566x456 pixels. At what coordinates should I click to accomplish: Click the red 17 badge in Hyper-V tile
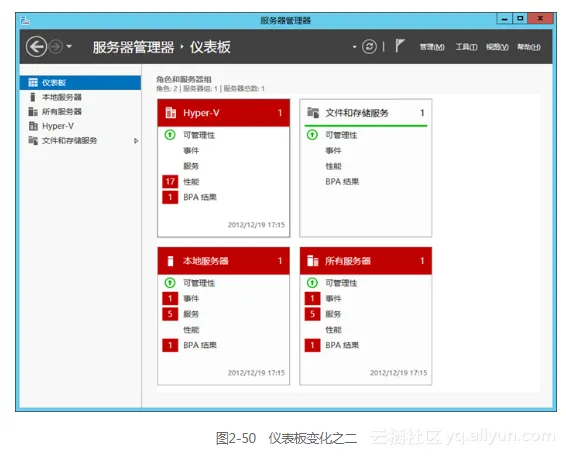pyautogui.click(x=170, y=182)
